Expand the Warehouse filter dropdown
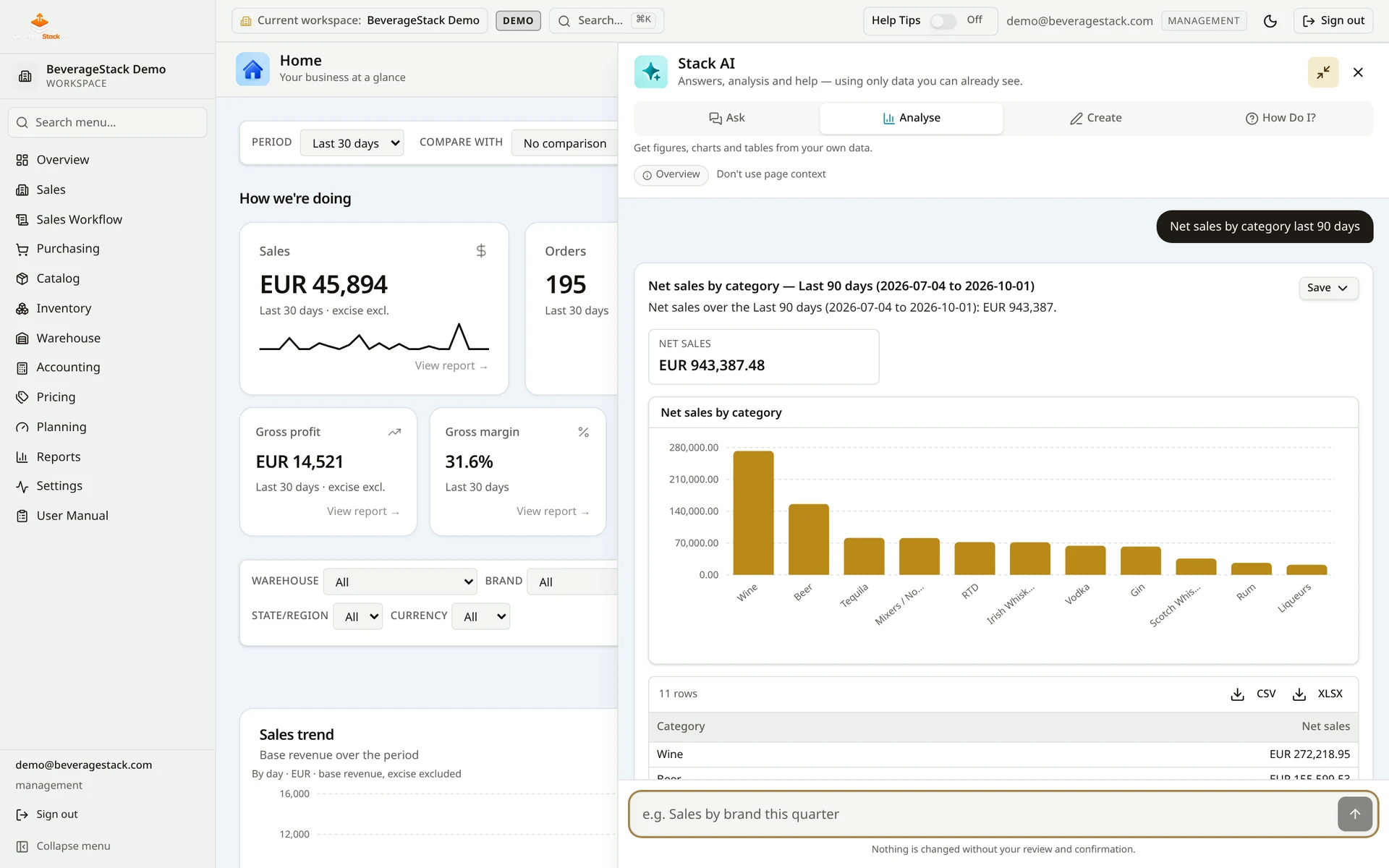The width and height of the screenshot is (1389, 868). 400,582
